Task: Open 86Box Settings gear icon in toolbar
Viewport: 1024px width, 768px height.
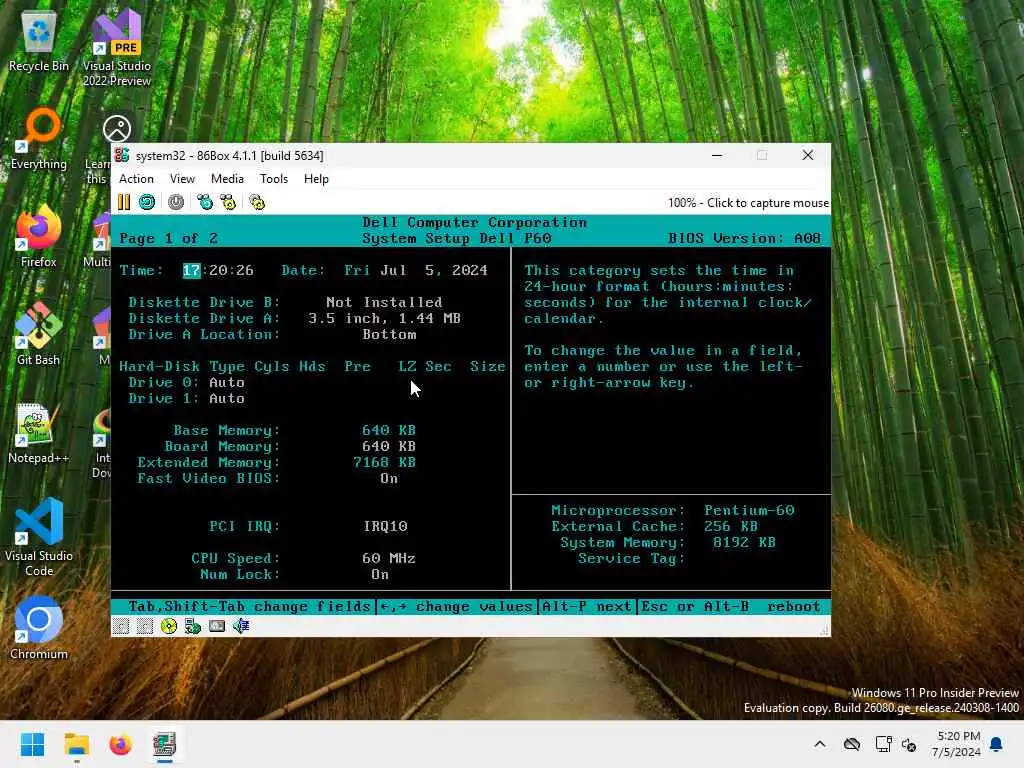Action: (257, 202)
